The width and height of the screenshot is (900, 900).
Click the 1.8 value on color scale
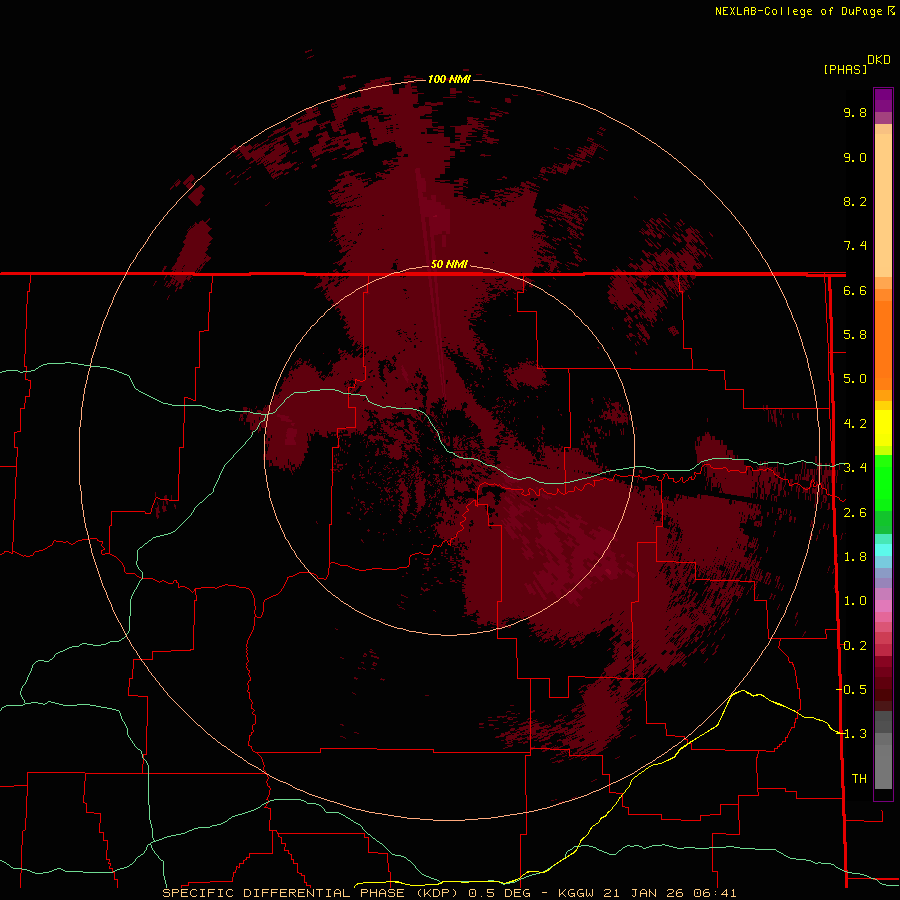(x=855, y=557)
